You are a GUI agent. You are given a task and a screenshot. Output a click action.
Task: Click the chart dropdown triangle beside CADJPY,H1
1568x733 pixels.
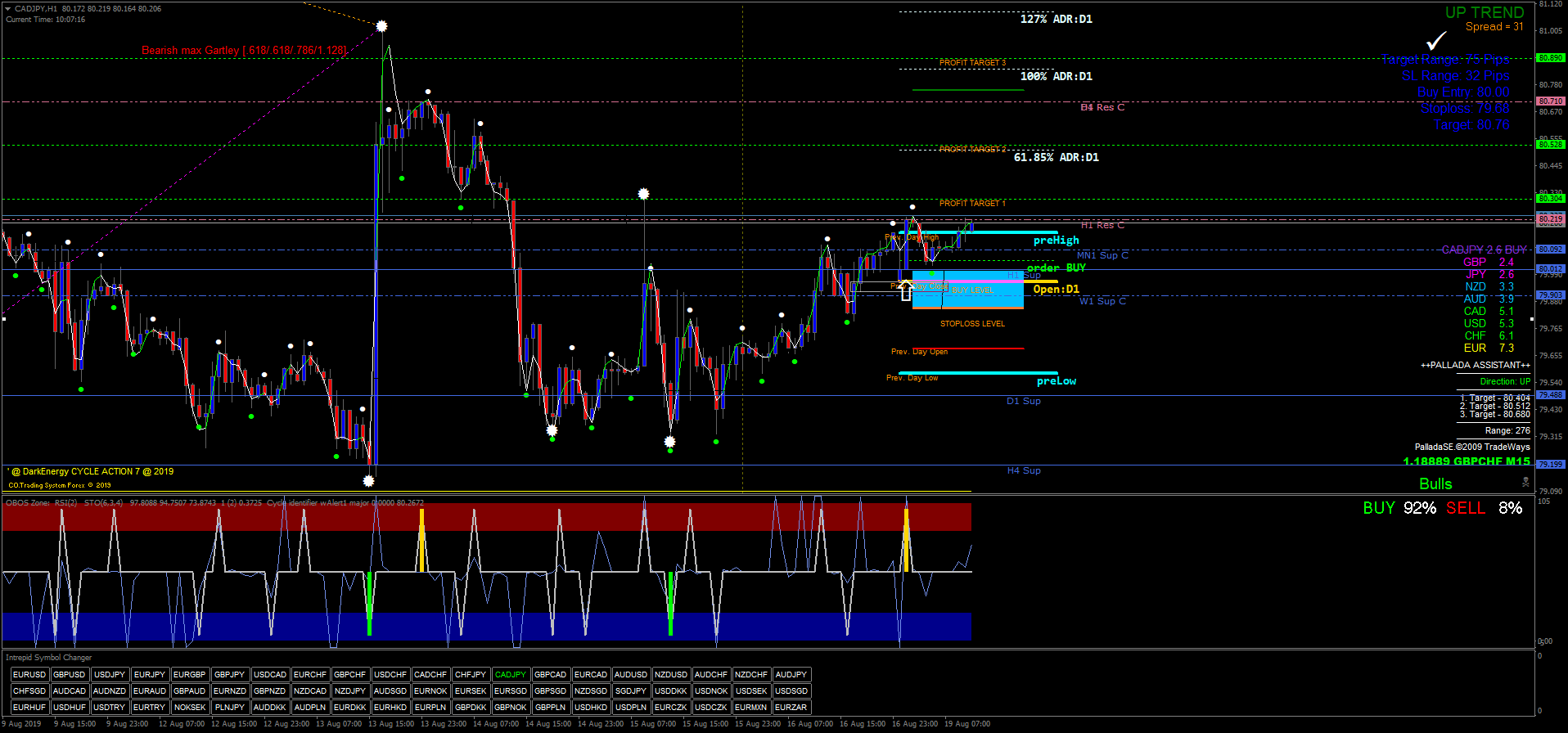coord(7,8)
